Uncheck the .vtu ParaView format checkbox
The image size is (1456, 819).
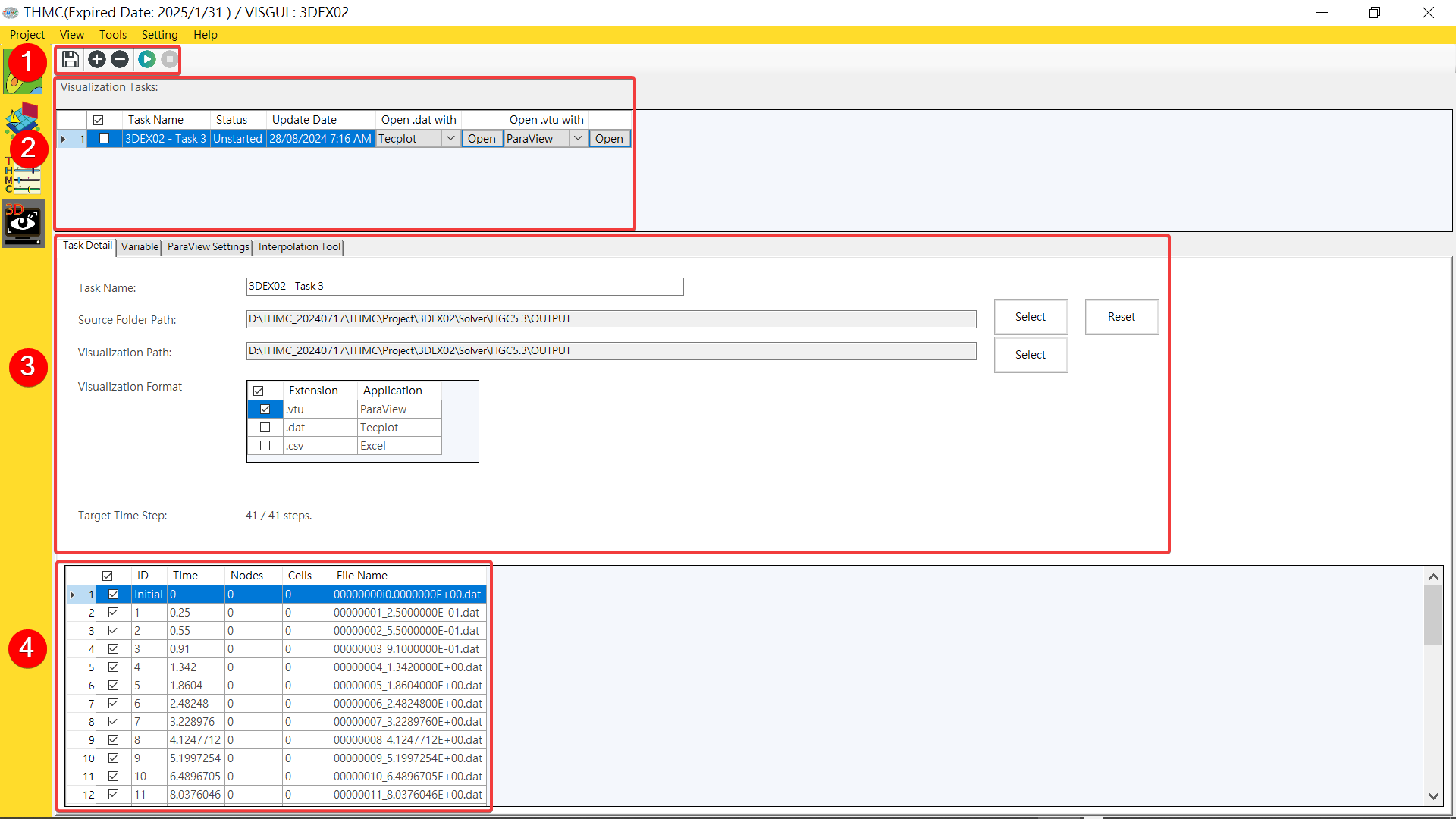(265, 409)
